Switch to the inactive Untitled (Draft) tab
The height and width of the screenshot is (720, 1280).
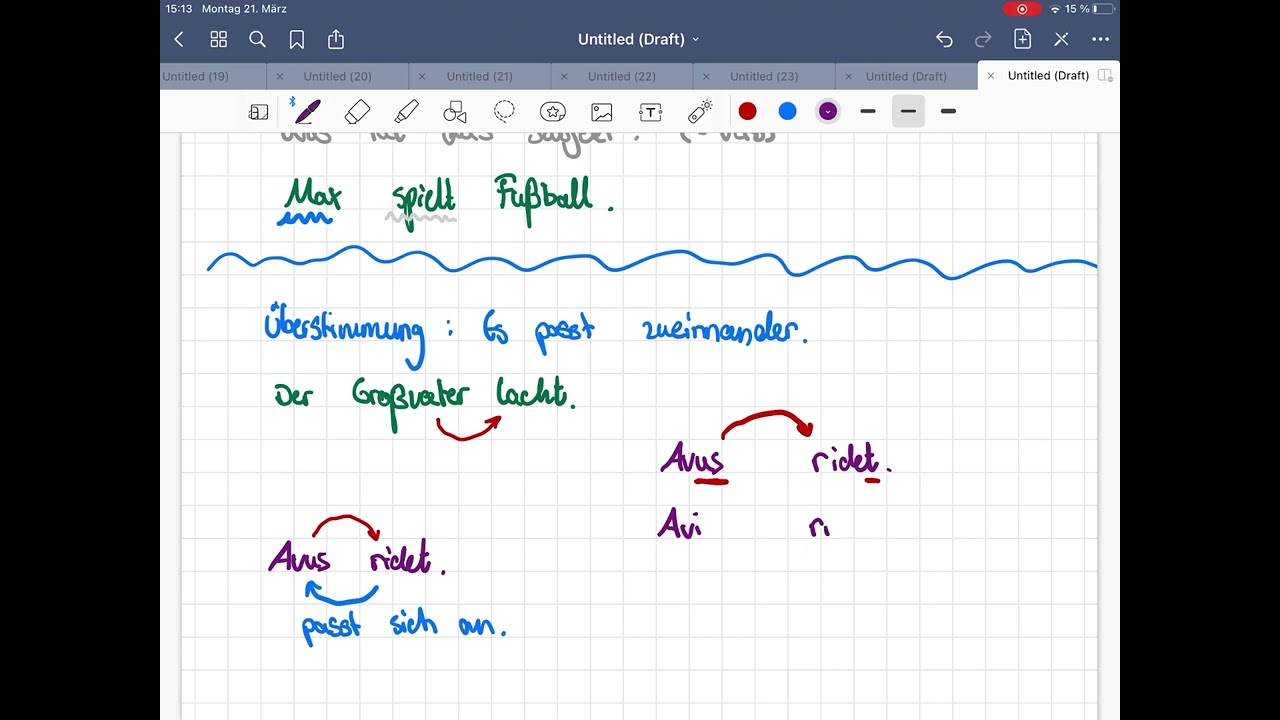(906, 76)
